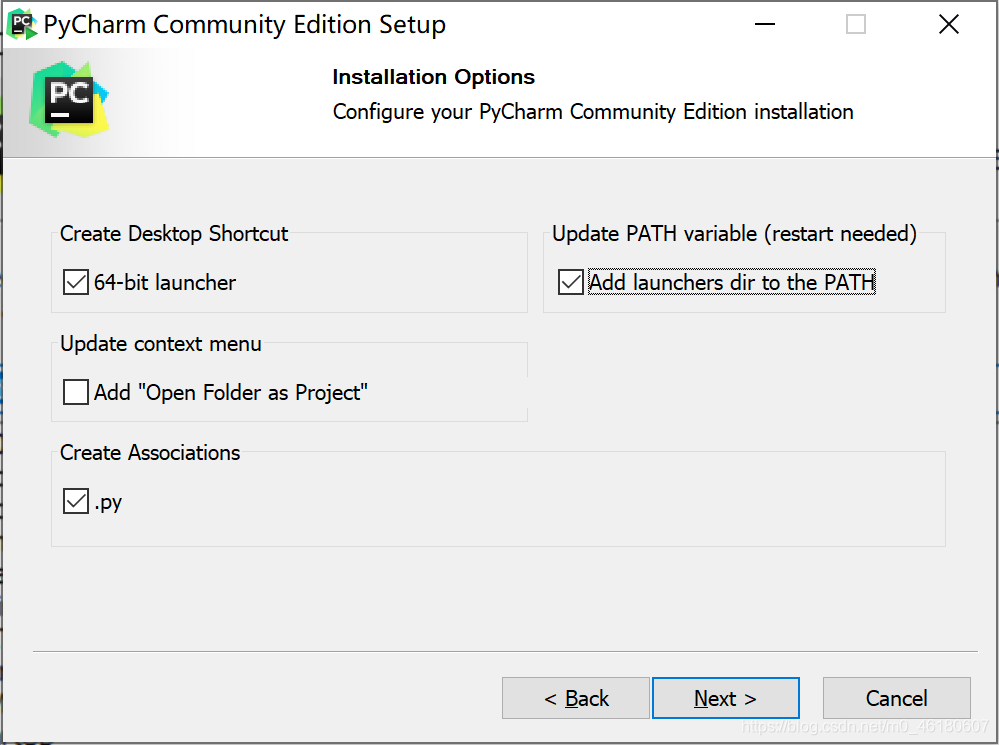The image size is (999, 745).
Task: Go to previous step with Back button
Action: [x=576, y=698]
